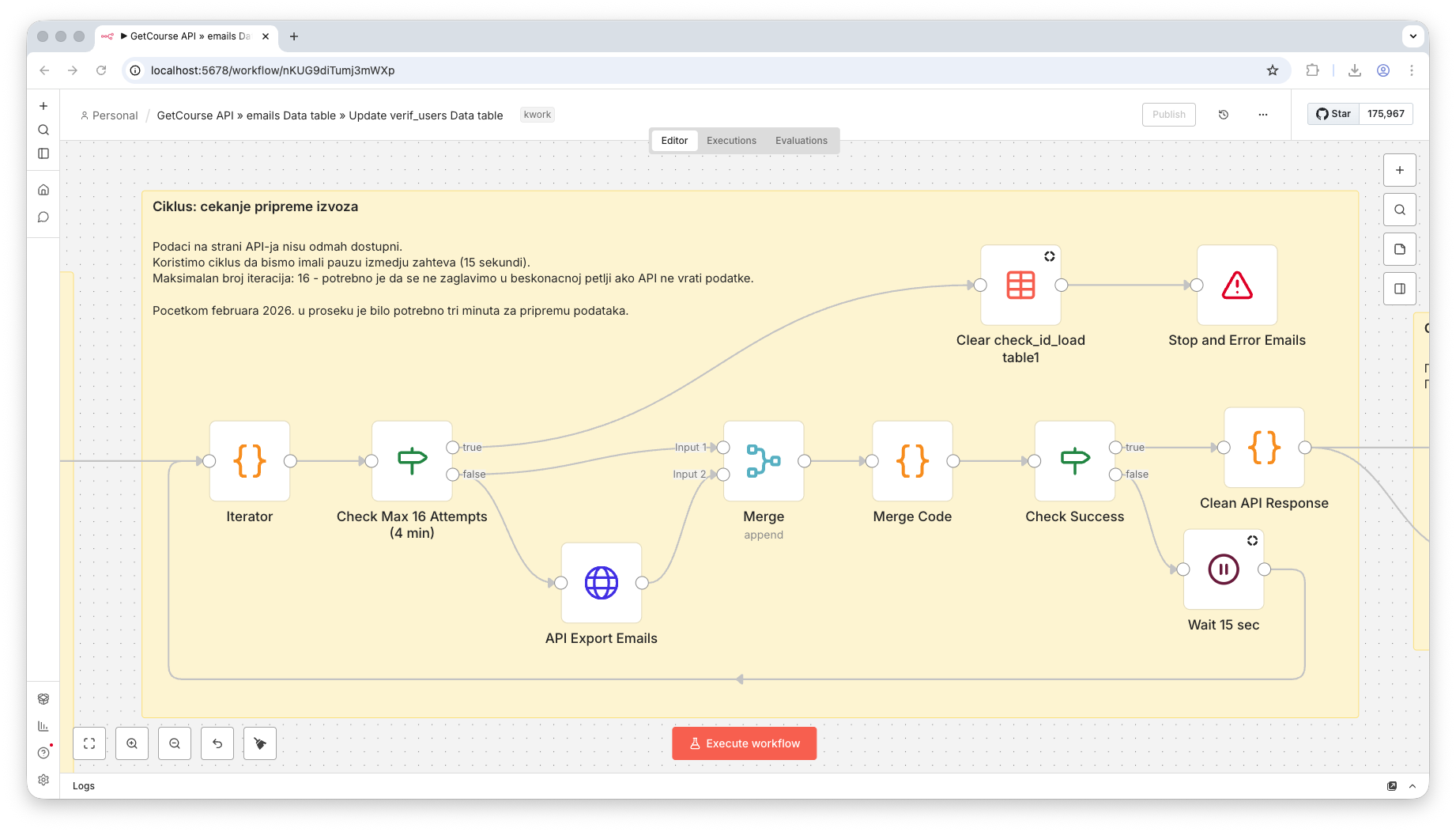
Task: Open browser tab list dropdown
Action: [1412, 36]
